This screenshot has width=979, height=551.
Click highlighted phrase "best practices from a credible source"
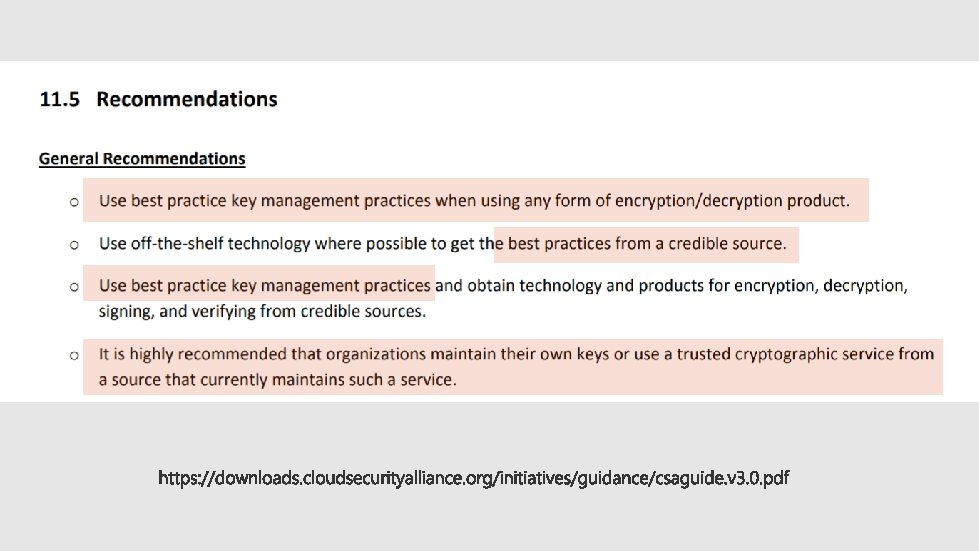point(647,243)
